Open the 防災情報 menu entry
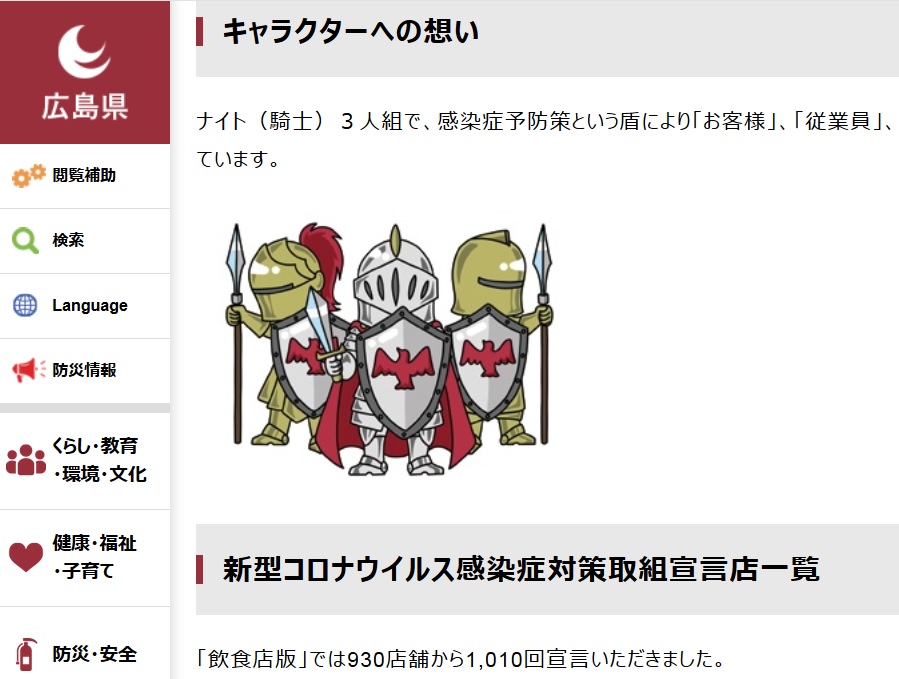This screenshot has height=679, width=899. (84, 370)
